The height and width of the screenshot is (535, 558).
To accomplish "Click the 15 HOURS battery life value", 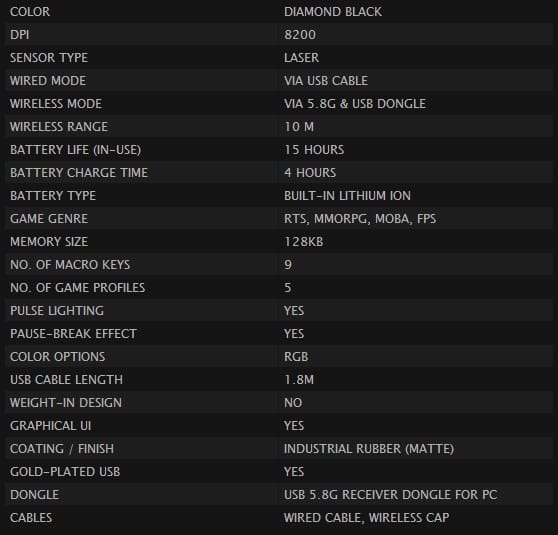I will coord(314,150).
